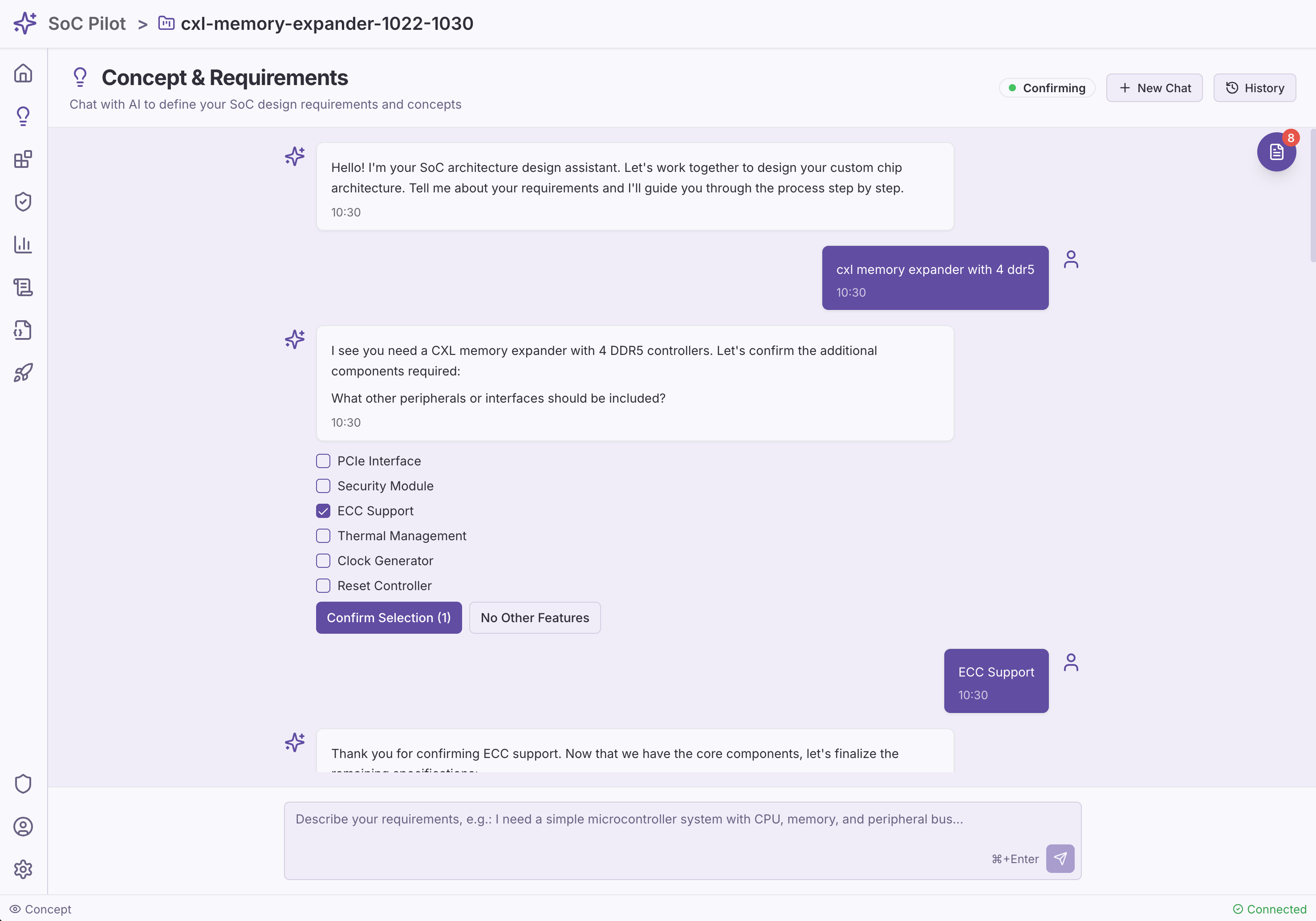Click Confirm Selection (1) button
This screenshot has width=1316, height=921.
point(389,618)
